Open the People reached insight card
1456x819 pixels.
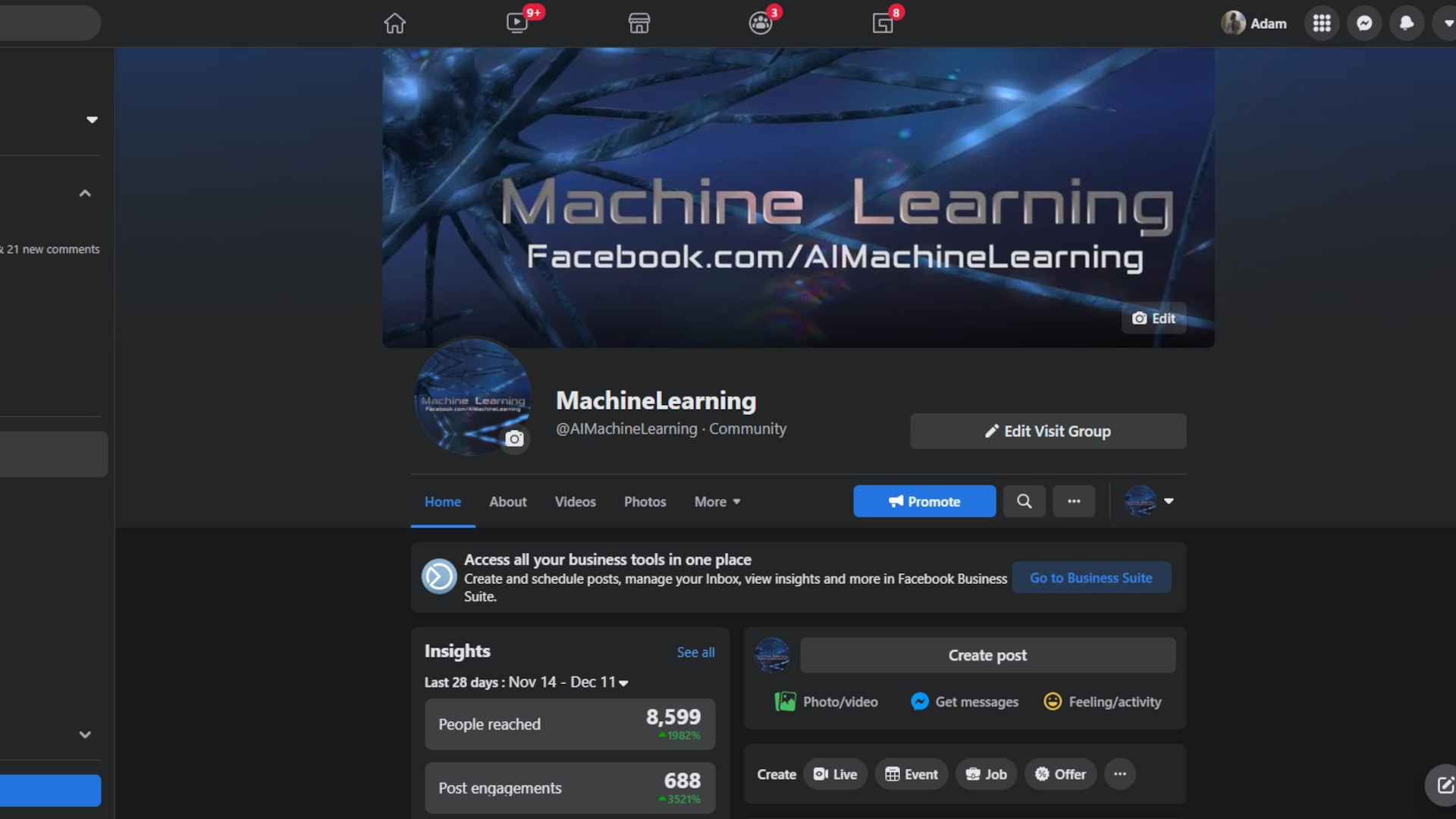pyautogui.click(x=570, y=724)
